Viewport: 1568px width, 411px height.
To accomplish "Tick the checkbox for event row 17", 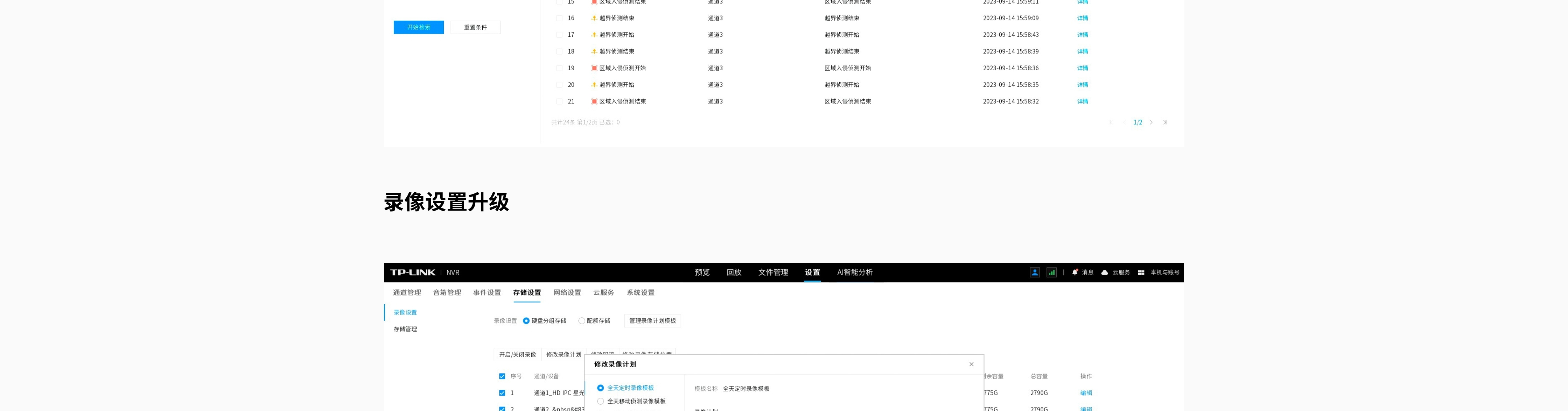I will [x=559, y=35].
